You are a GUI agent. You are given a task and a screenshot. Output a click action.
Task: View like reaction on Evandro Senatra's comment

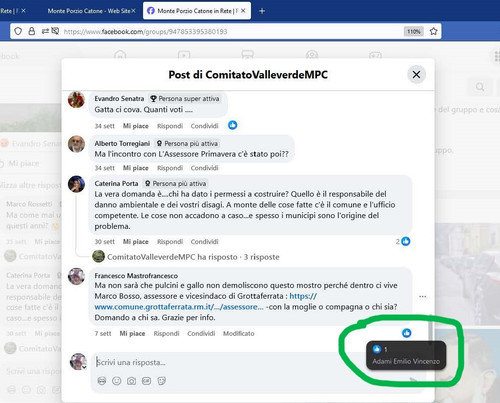[x=233, y=125]
